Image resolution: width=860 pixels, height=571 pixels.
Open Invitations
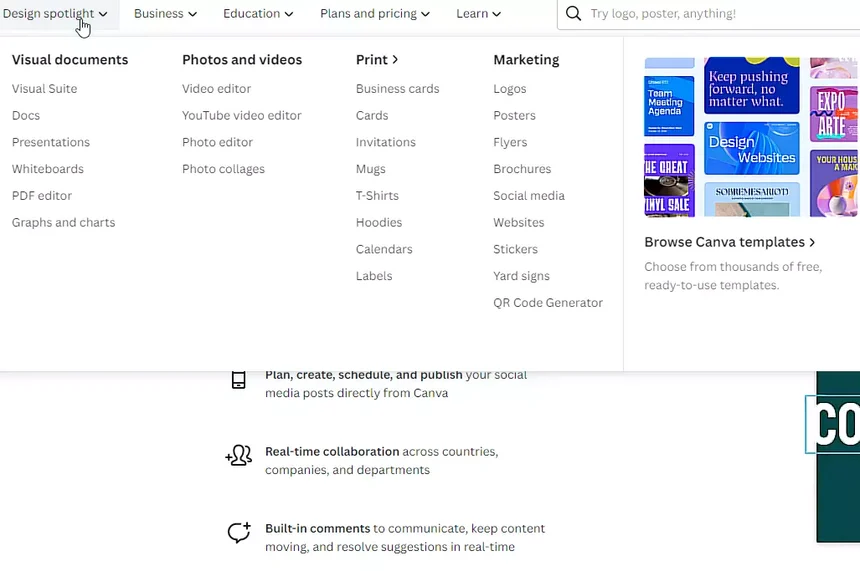tap(386, 142)
